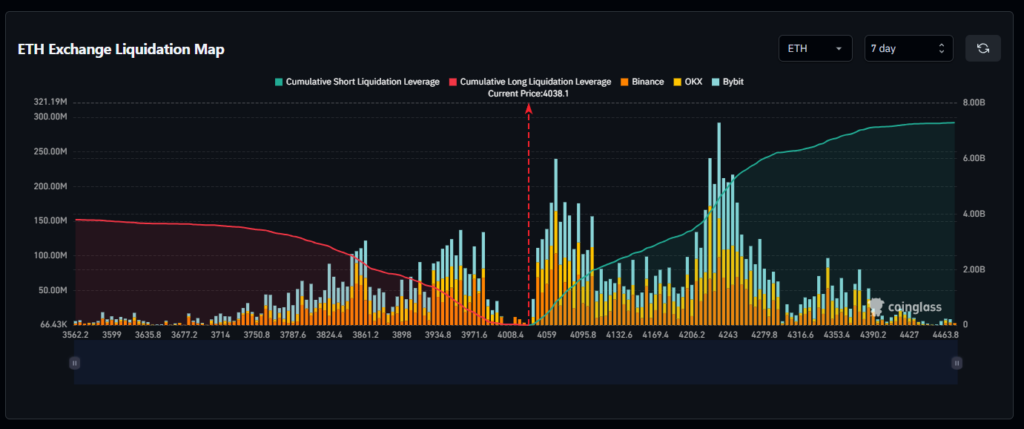
Task: Click the red long liquidation legend swatch
Action: tap(453, 82)
